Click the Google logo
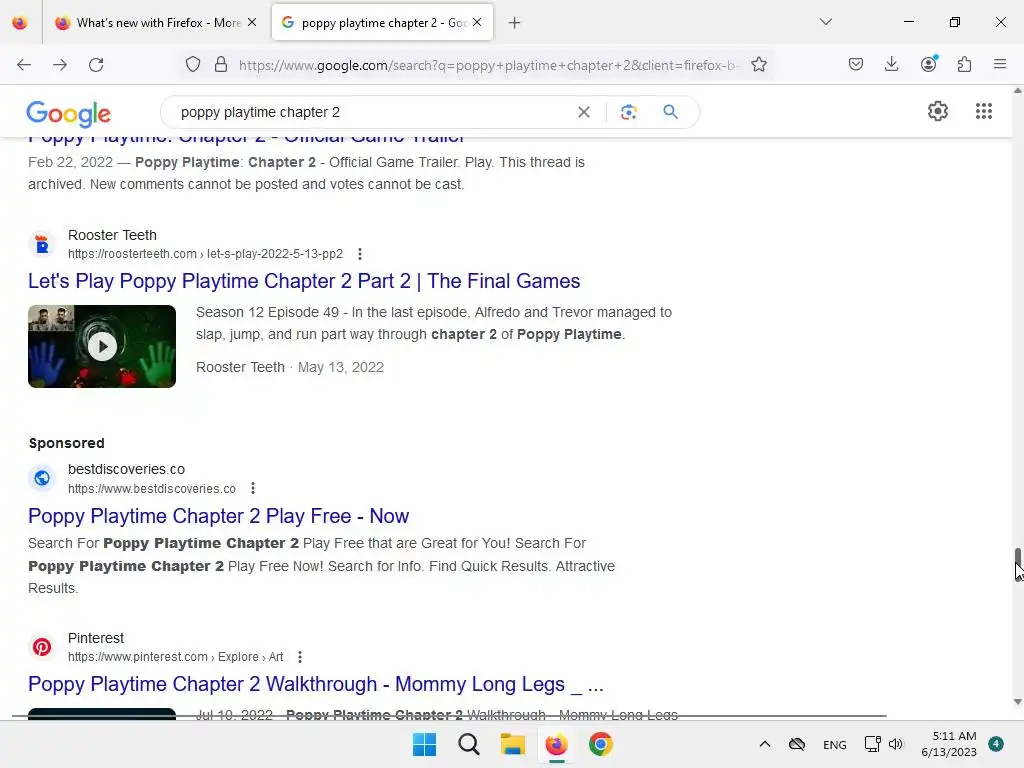Image resolution: width=1024 pixels, height=768 pixels. pyautogui.click(x=69, y=114)
